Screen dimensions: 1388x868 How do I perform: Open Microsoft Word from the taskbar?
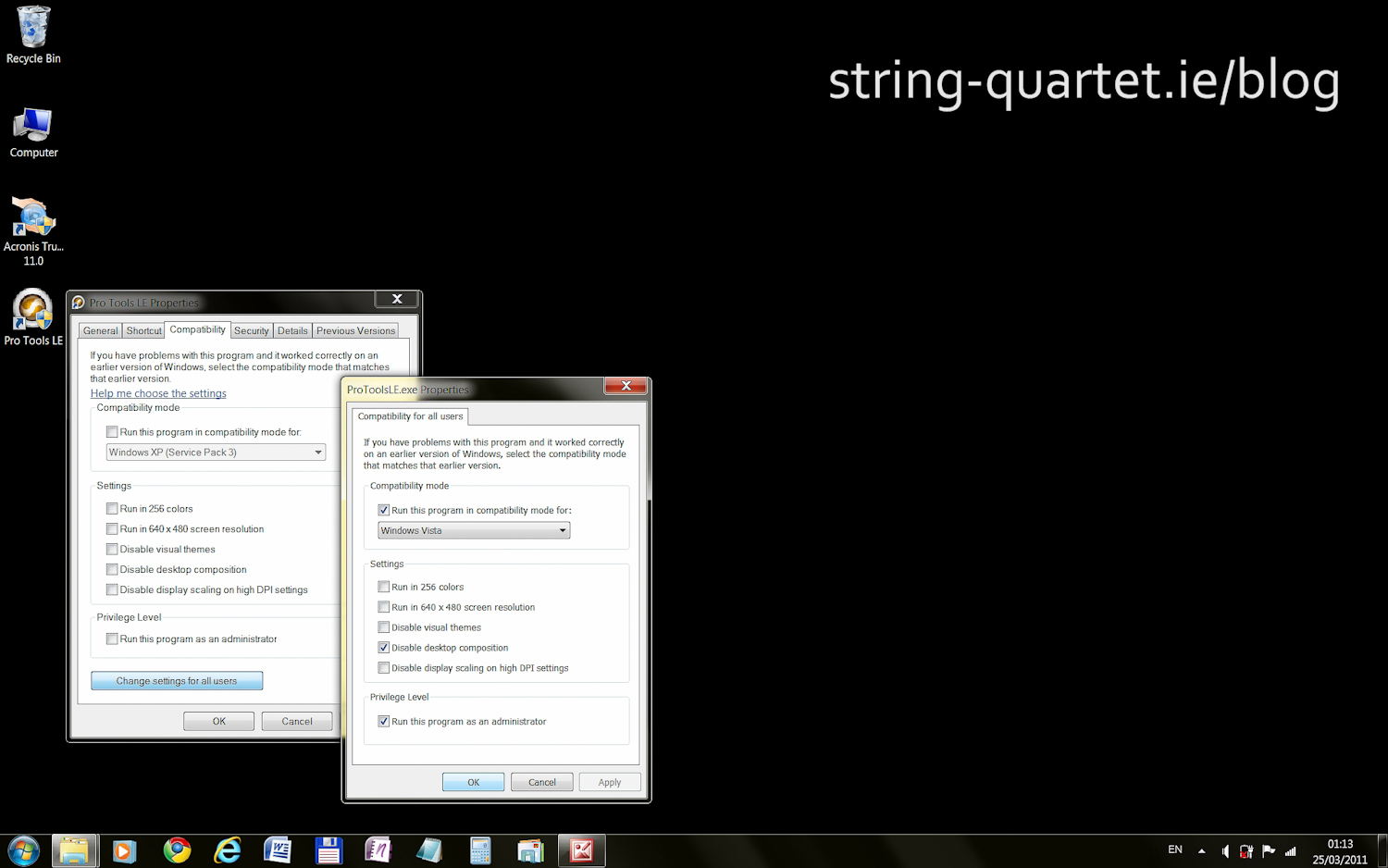tap(278, 850)
